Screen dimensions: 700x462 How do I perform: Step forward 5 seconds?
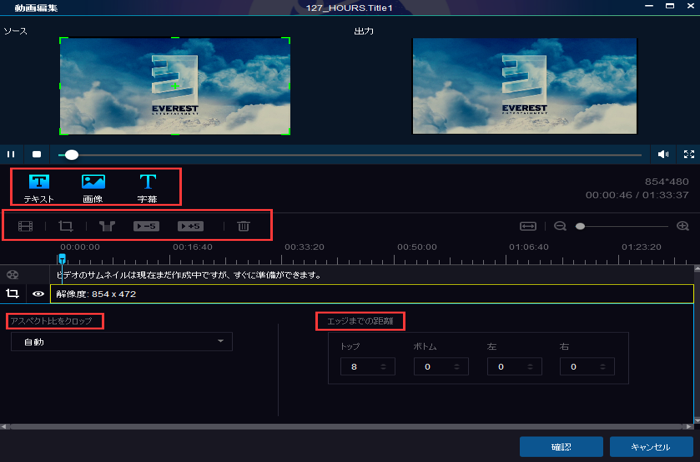(x=191, y=226)
